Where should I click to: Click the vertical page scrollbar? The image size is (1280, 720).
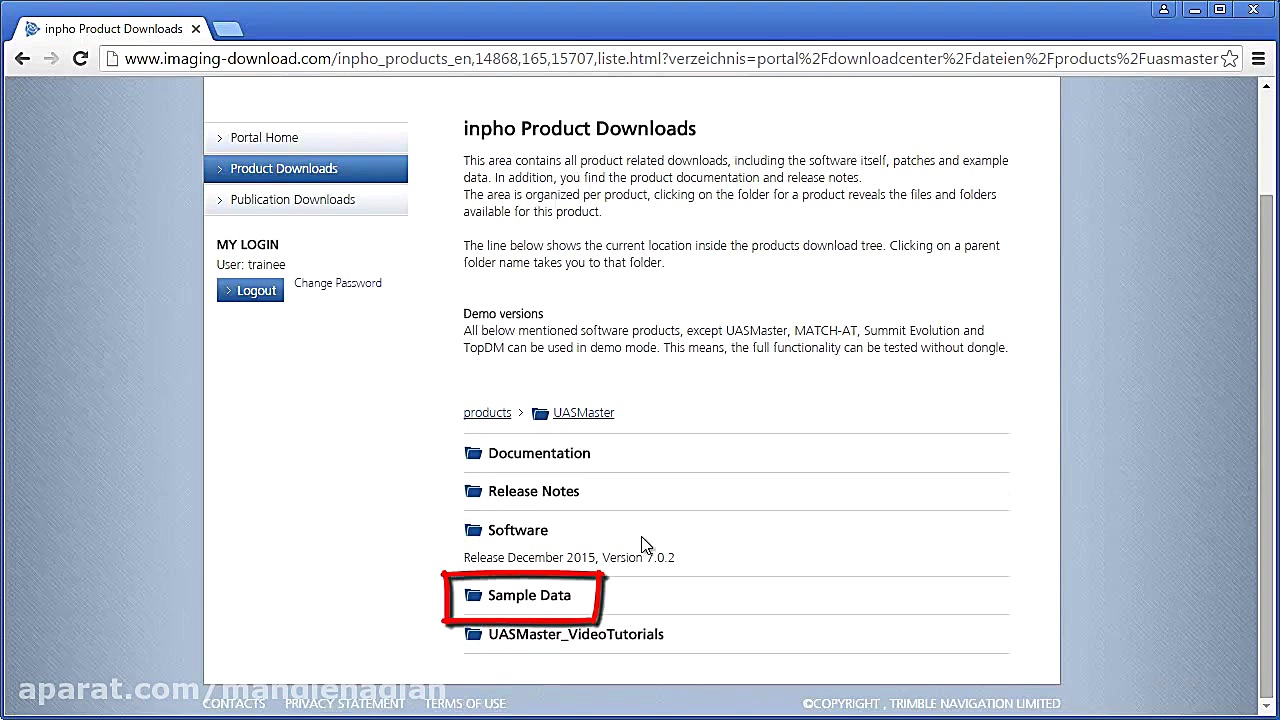coord(1268,400)
